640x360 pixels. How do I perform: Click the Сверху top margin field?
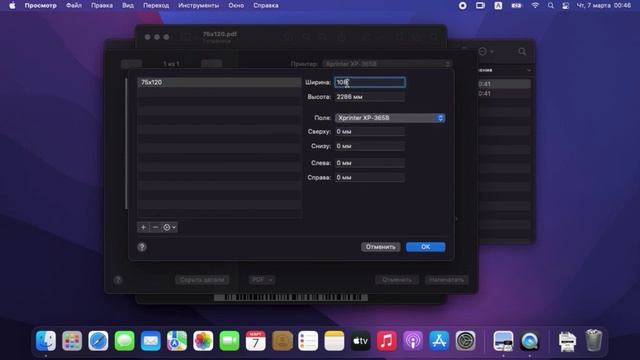tap(370, 131)
